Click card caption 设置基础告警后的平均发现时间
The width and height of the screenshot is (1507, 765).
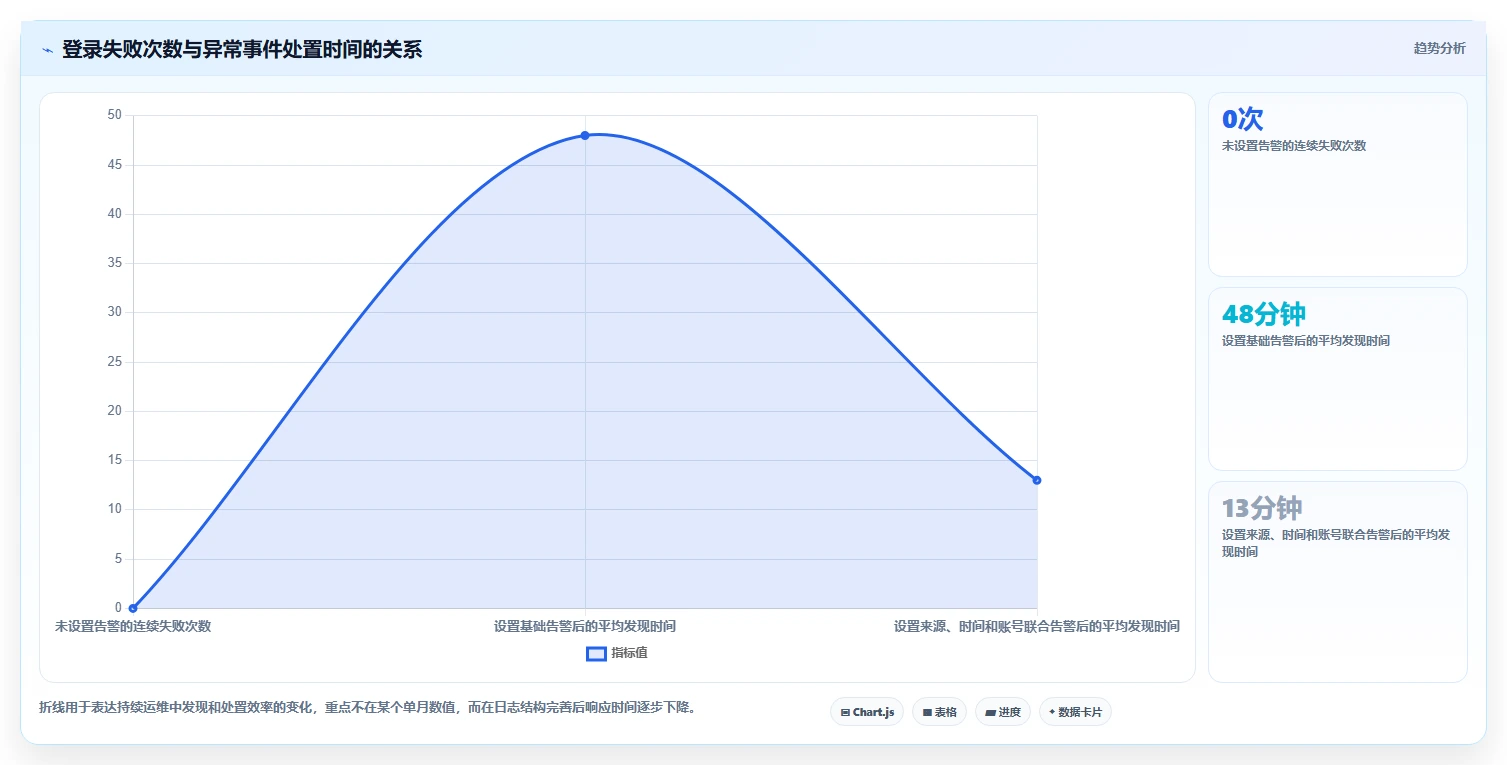pyautogui.click(x=1306, y=341)
